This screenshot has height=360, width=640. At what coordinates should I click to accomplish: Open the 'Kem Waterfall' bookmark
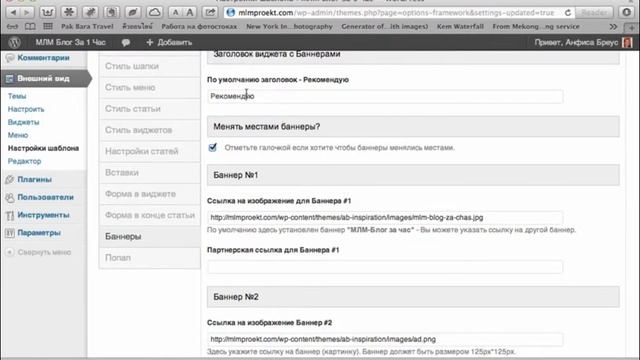point(460,27)
